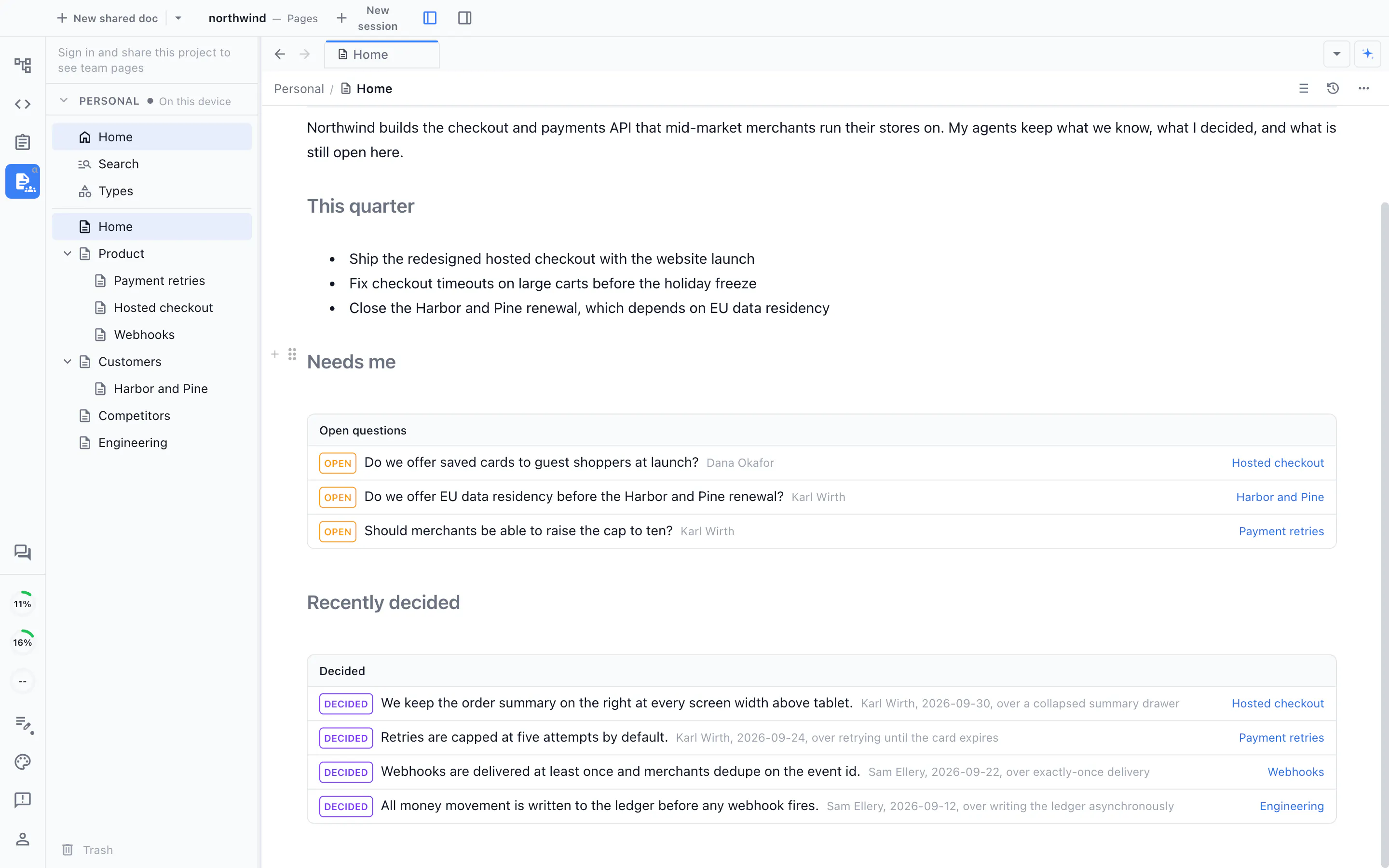This screenshot has height=868, width=1389.
Task: Collapse the PERSONAL section chevron
Action: 64,100
